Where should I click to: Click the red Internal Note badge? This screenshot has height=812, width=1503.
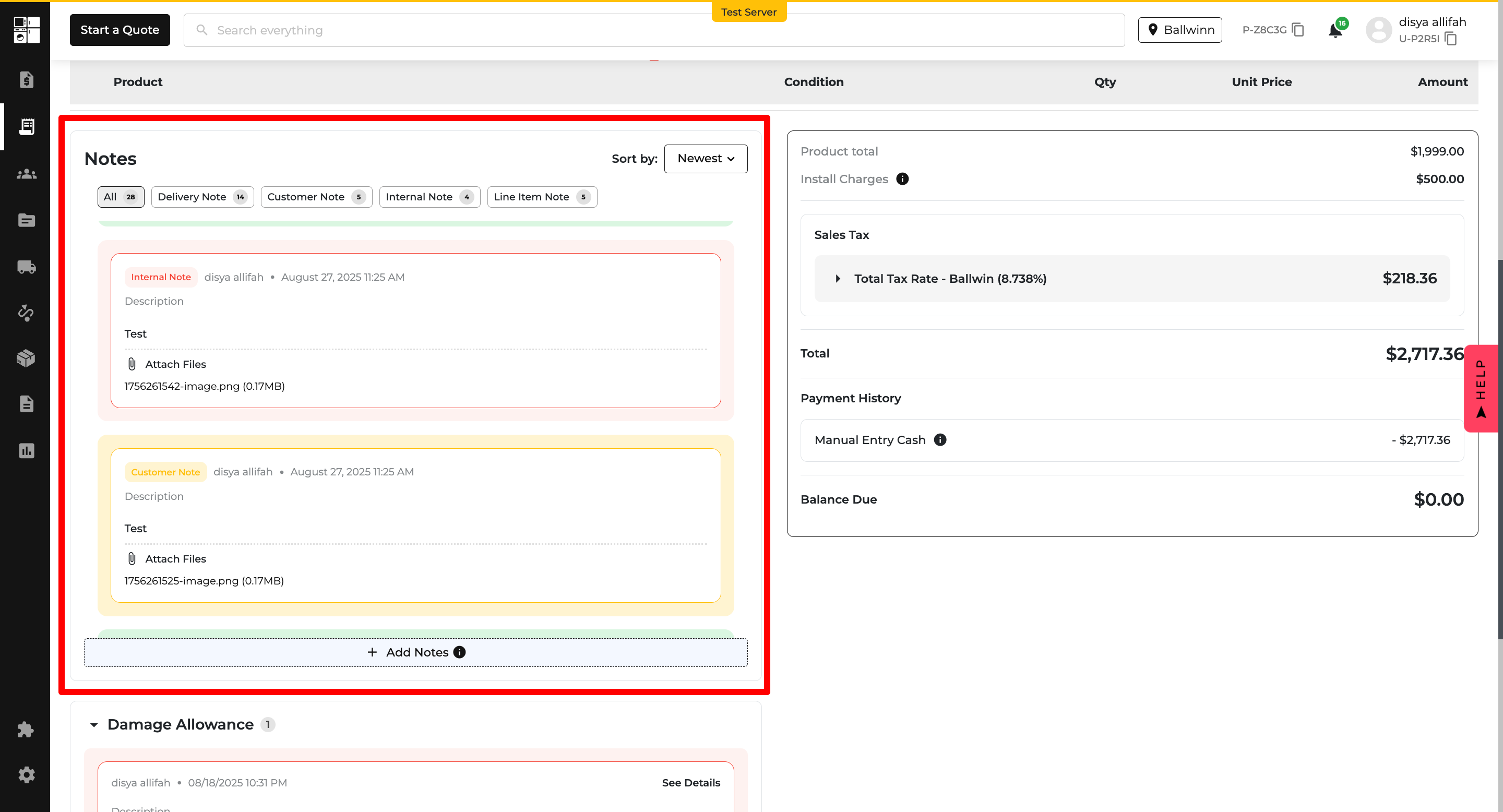[x=161, y=277]
